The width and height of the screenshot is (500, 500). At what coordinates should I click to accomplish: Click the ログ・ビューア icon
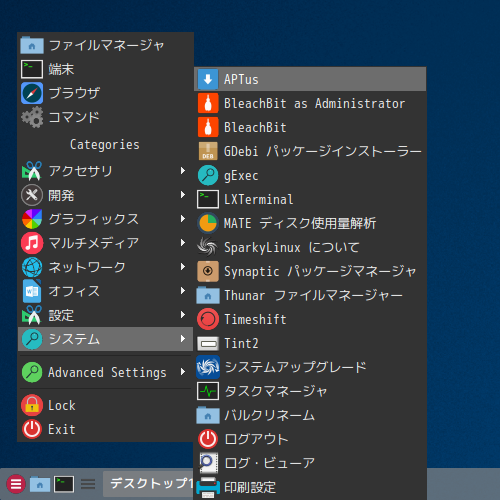point(208,463)
